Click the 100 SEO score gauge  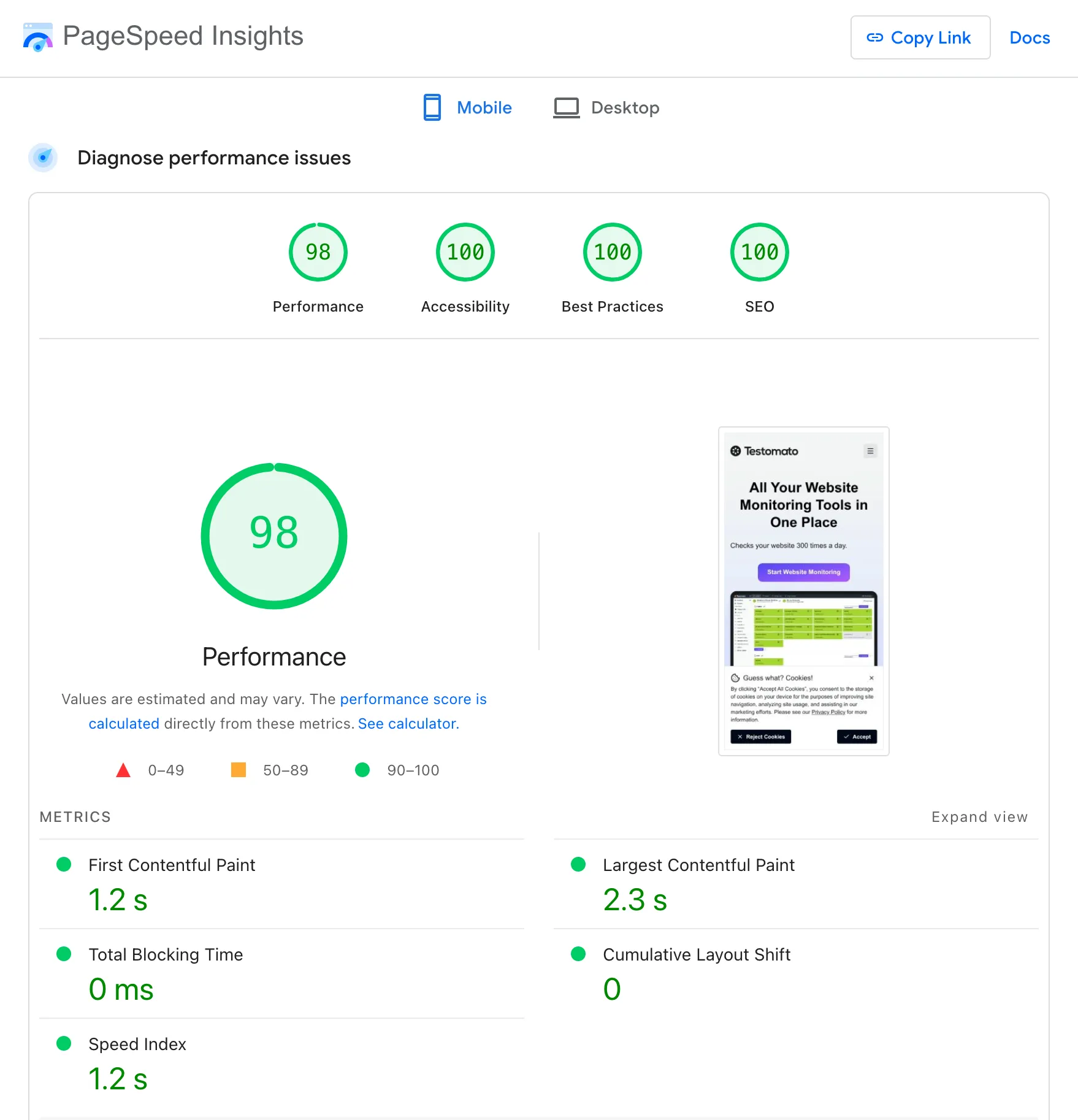point(759,251)
